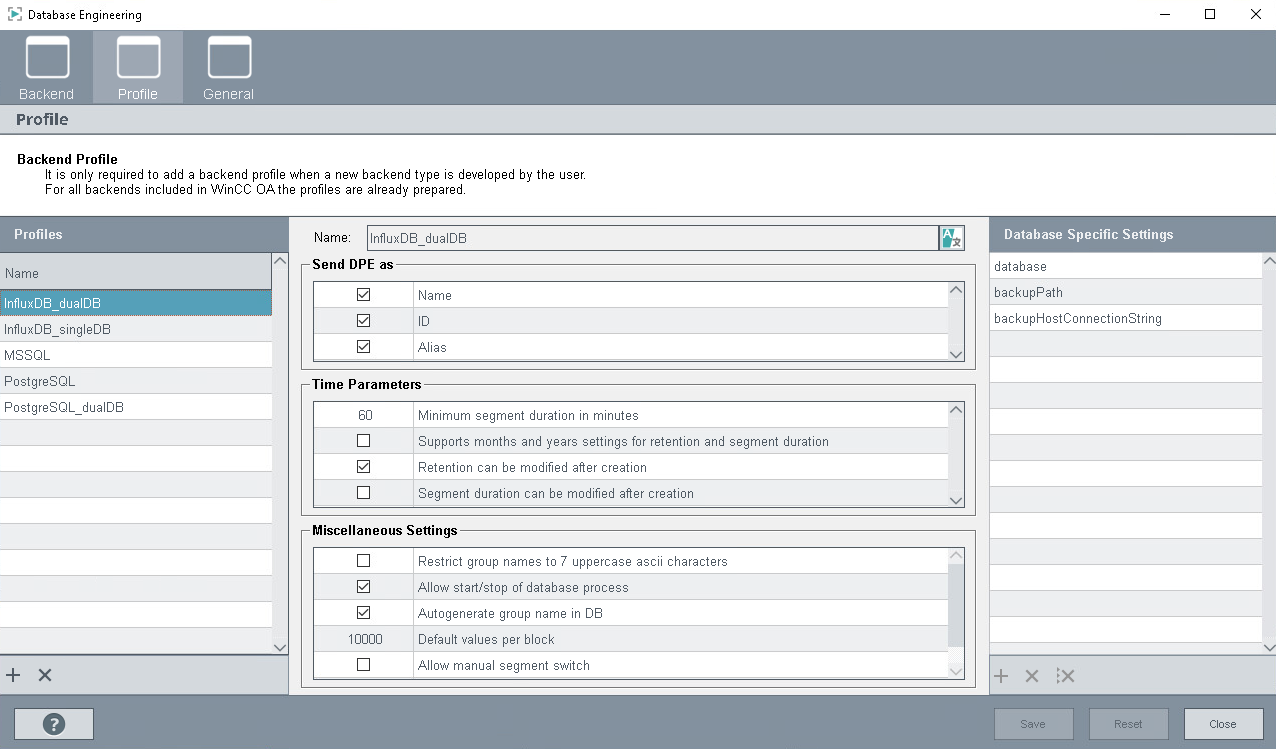Viewport: 1276px width, 749px height.
Task: Uncheck the Alias checkbox
Action: tap(363, 347)
